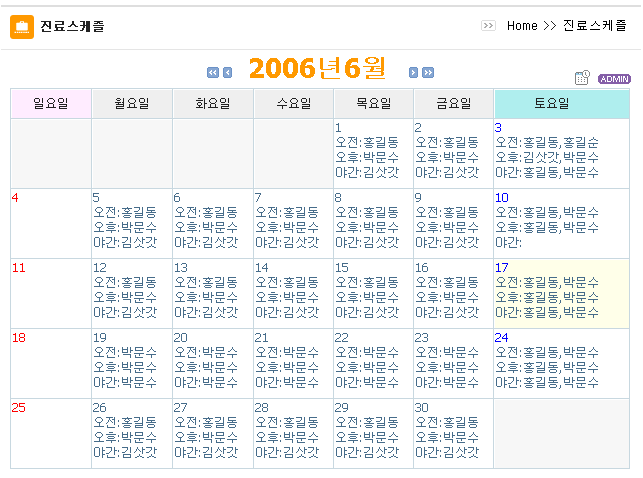Click 오후:박문수 on June 6
Image resolution: width=643 pixels, height=478 pixels.
[x=206, y=228]
